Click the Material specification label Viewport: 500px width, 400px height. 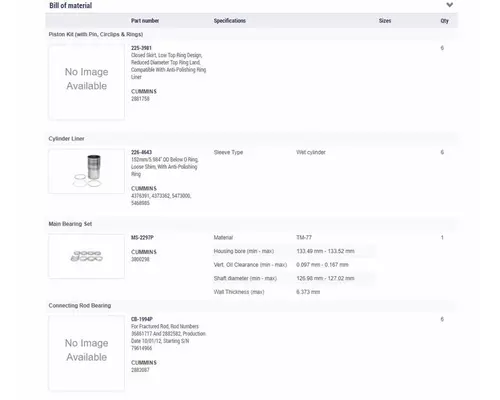pos(223,238)
